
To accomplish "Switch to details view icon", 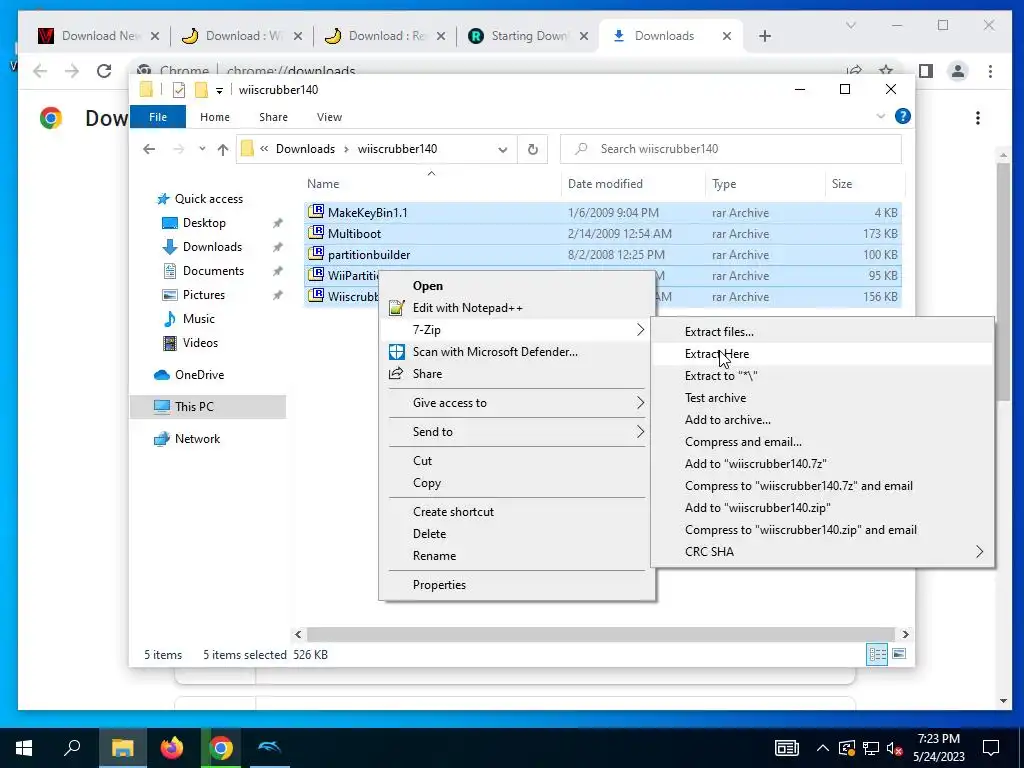I will (877, 654).
